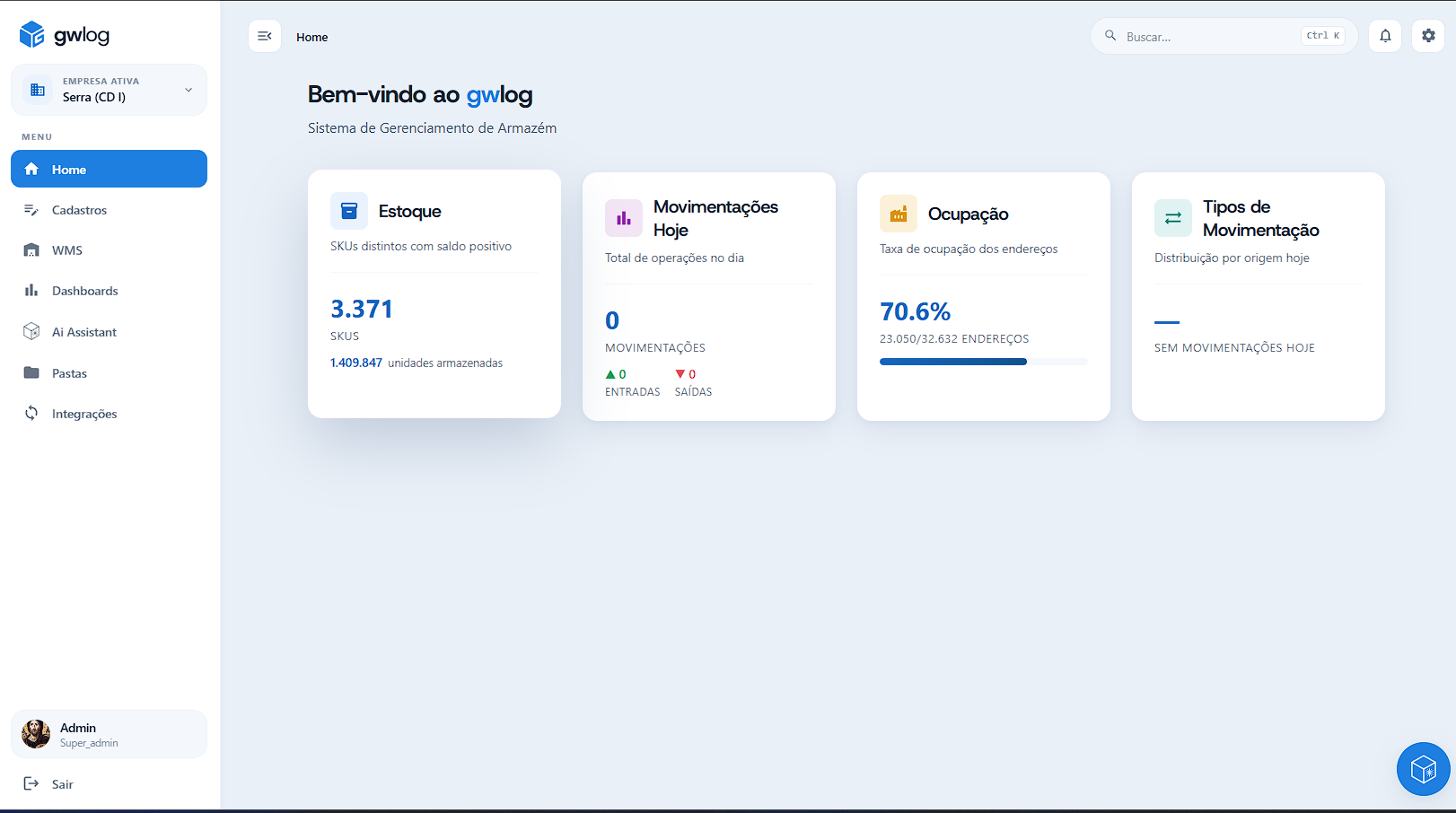The width and height of the screenshot is (1456, 813).
Task: Open the notifications bell
Action: pos(1385,36)
